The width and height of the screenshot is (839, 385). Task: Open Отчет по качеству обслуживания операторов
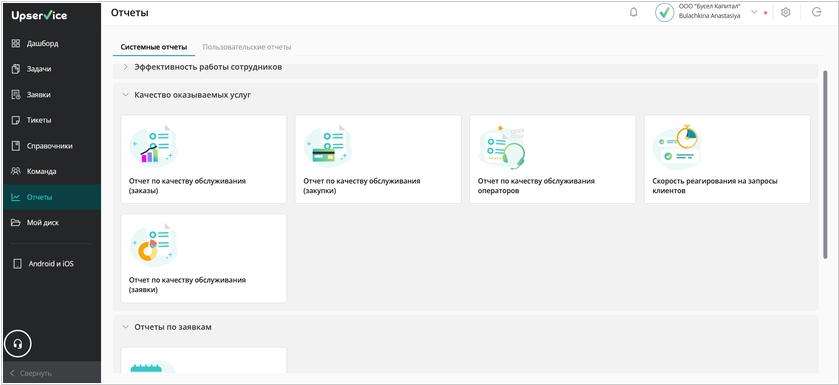click(553, 159)
